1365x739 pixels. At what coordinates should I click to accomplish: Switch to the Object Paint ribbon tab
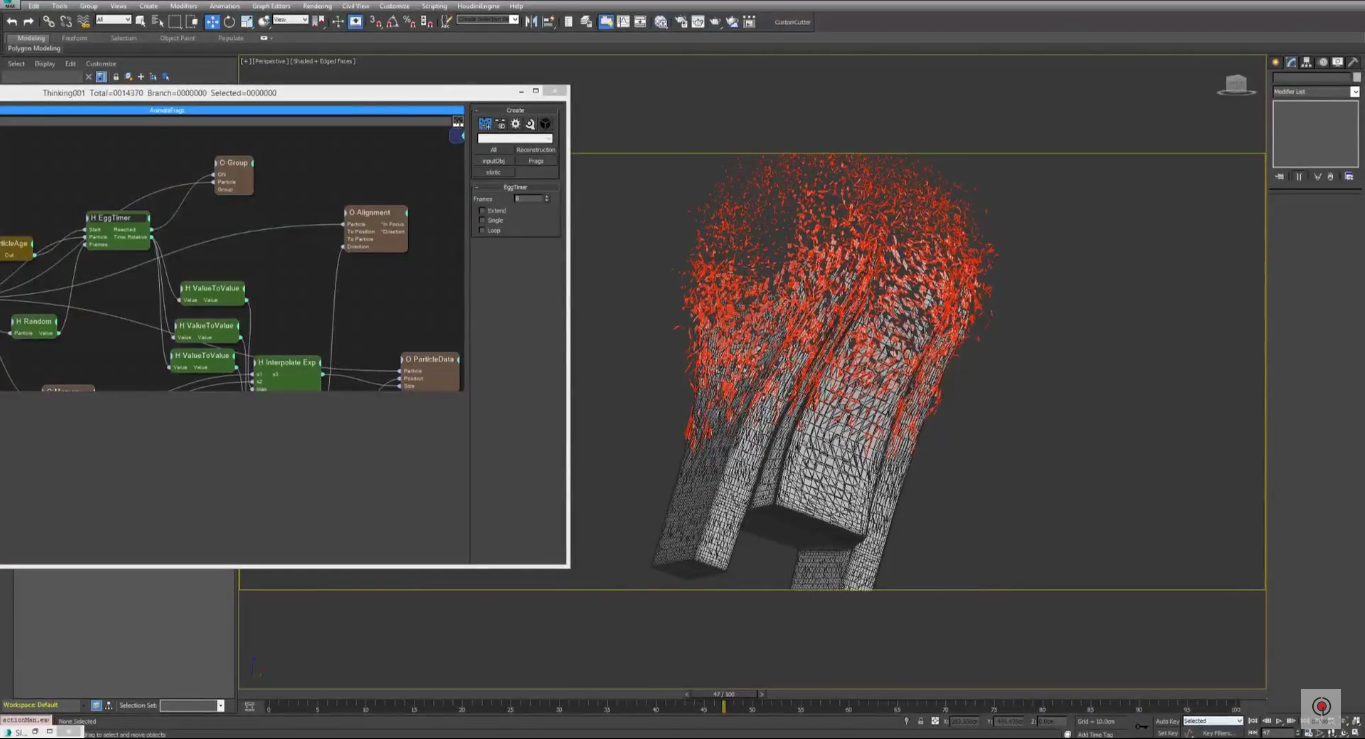coord(177,38)
